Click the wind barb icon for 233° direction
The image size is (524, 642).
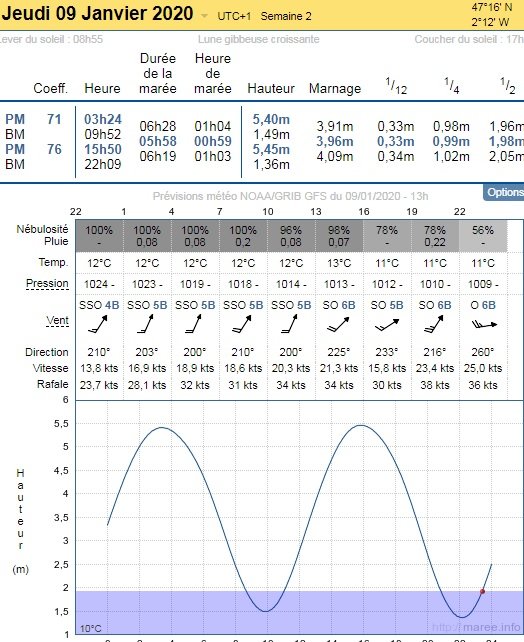387,325
